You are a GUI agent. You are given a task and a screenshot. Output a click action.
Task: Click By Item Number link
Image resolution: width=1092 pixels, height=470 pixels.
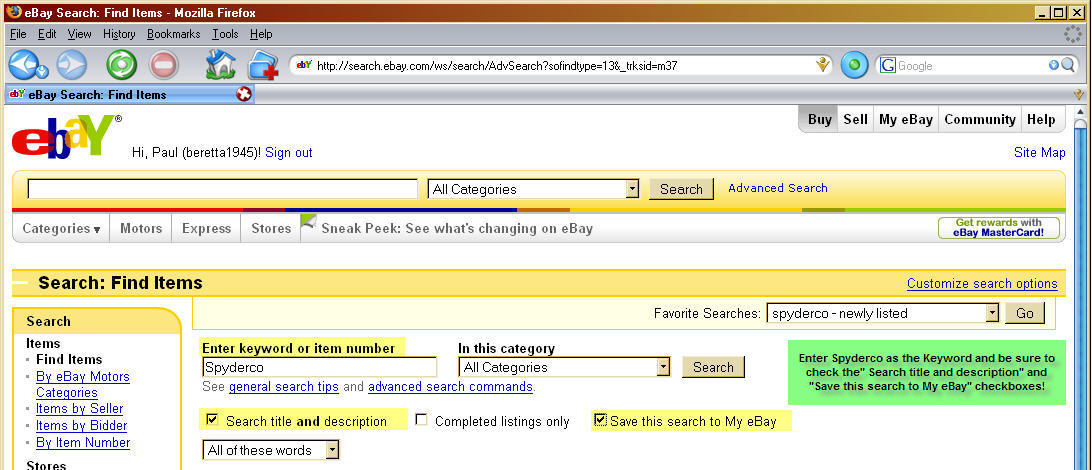[83, 442]
